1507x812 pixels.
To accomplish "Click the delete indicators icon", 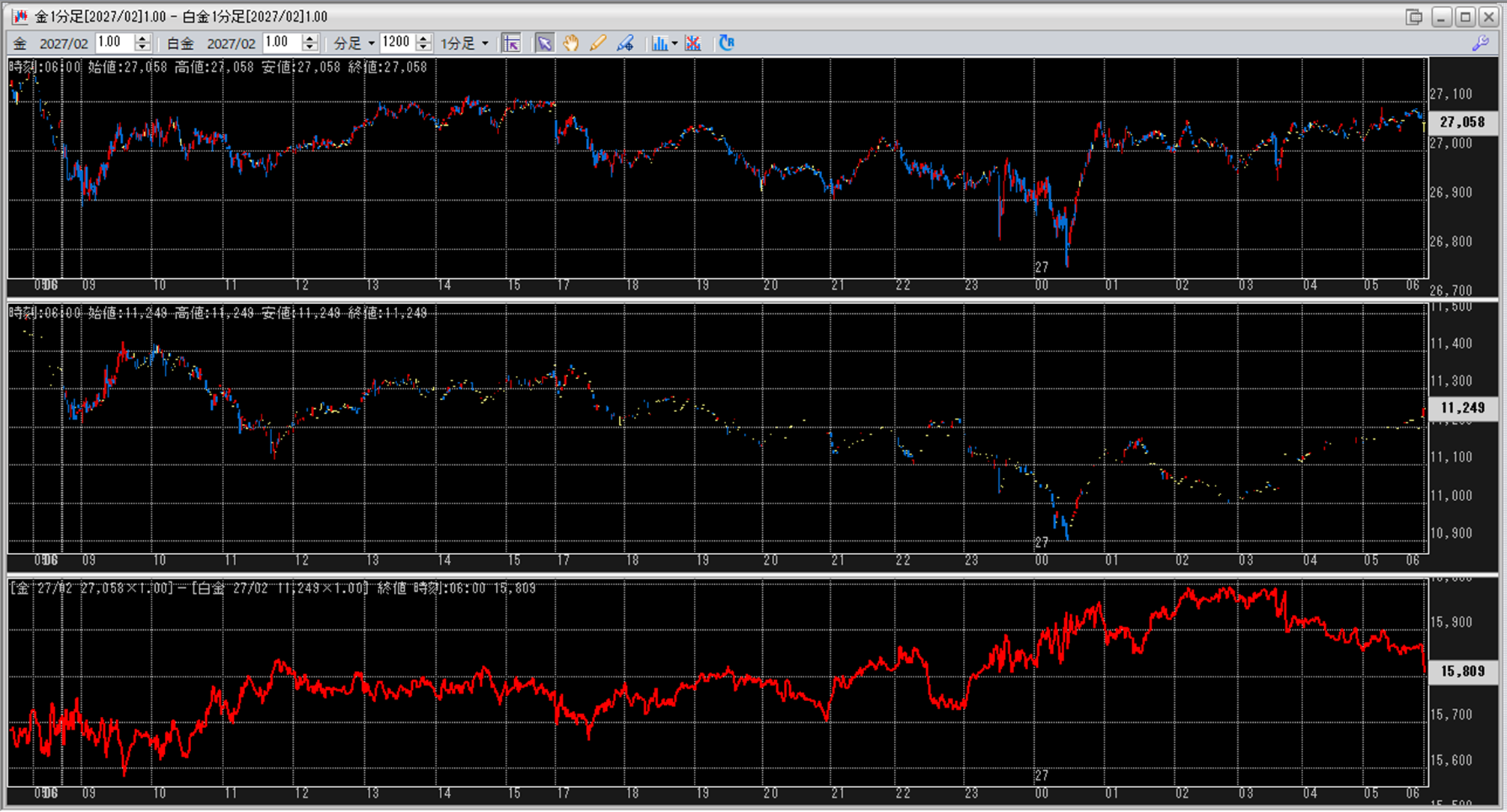I will tap(693, 43).
